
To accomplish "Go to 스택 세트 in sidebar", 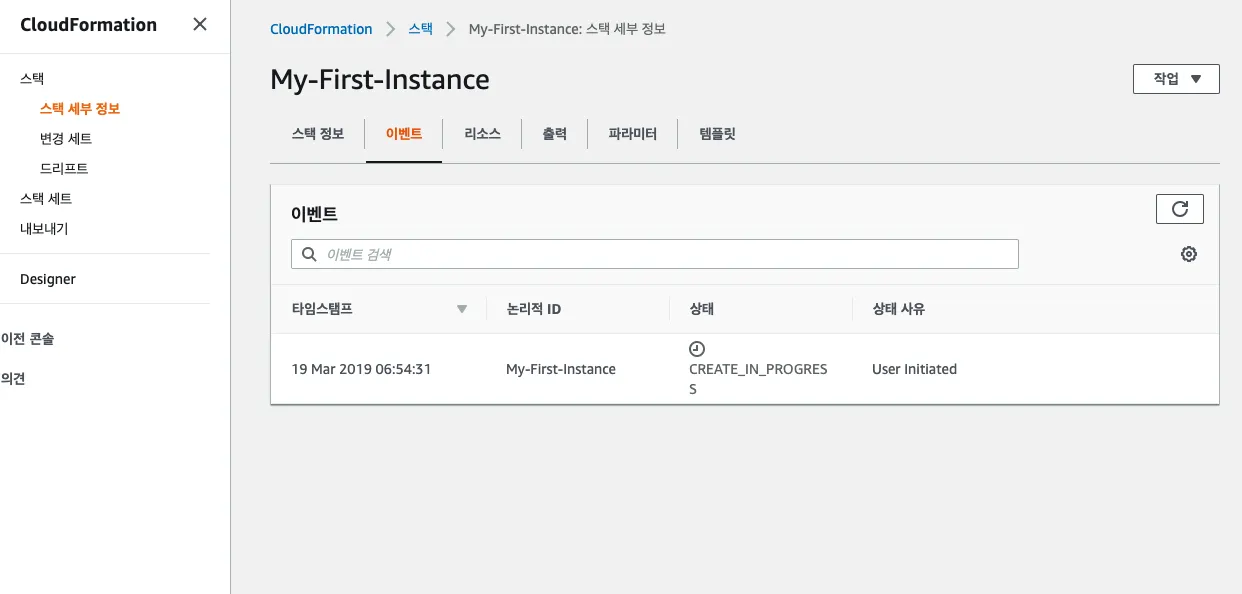I will (46, 198).
